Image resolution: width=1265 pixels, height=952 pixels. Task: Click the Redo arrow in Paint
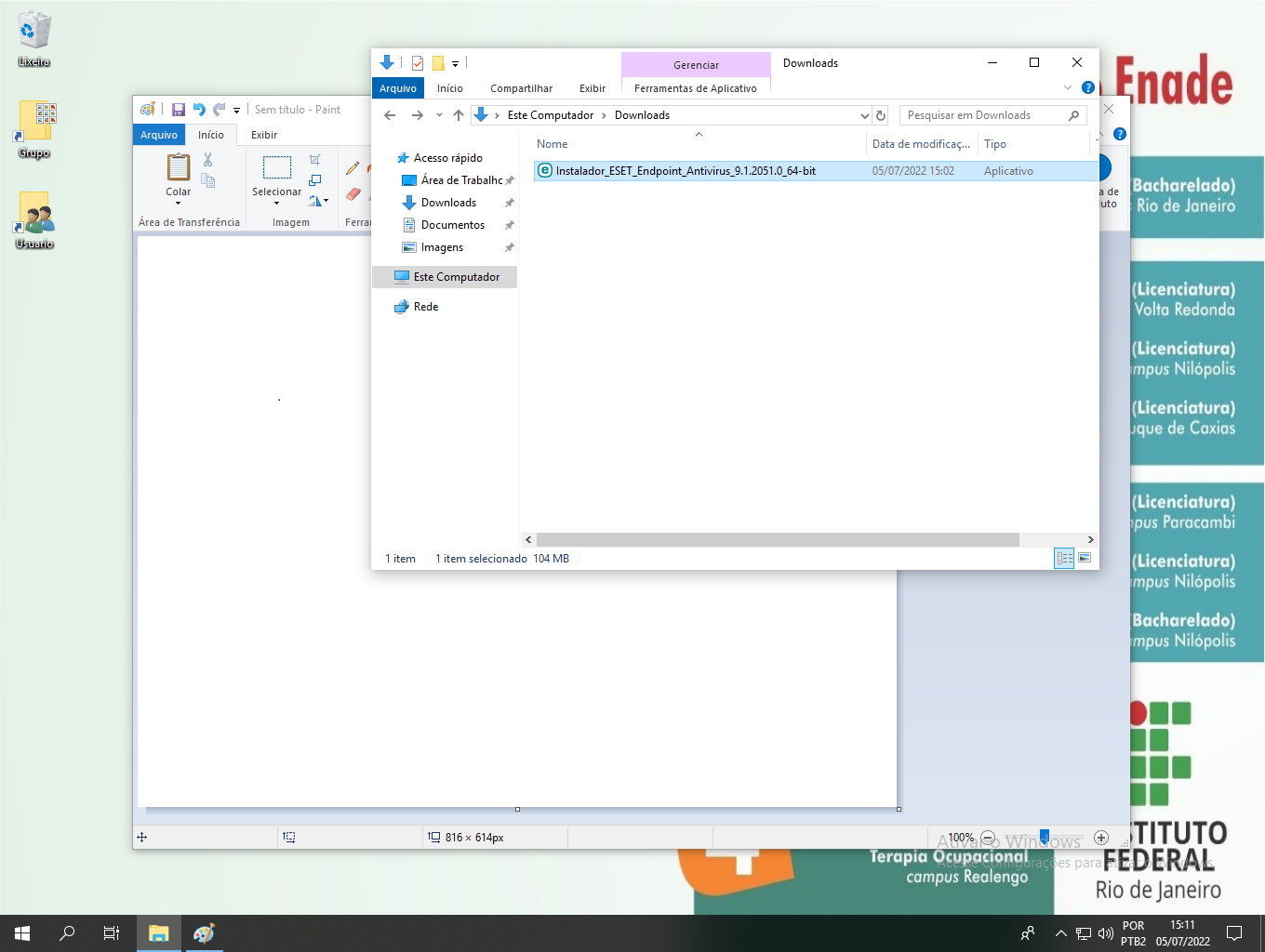(220, 110)
